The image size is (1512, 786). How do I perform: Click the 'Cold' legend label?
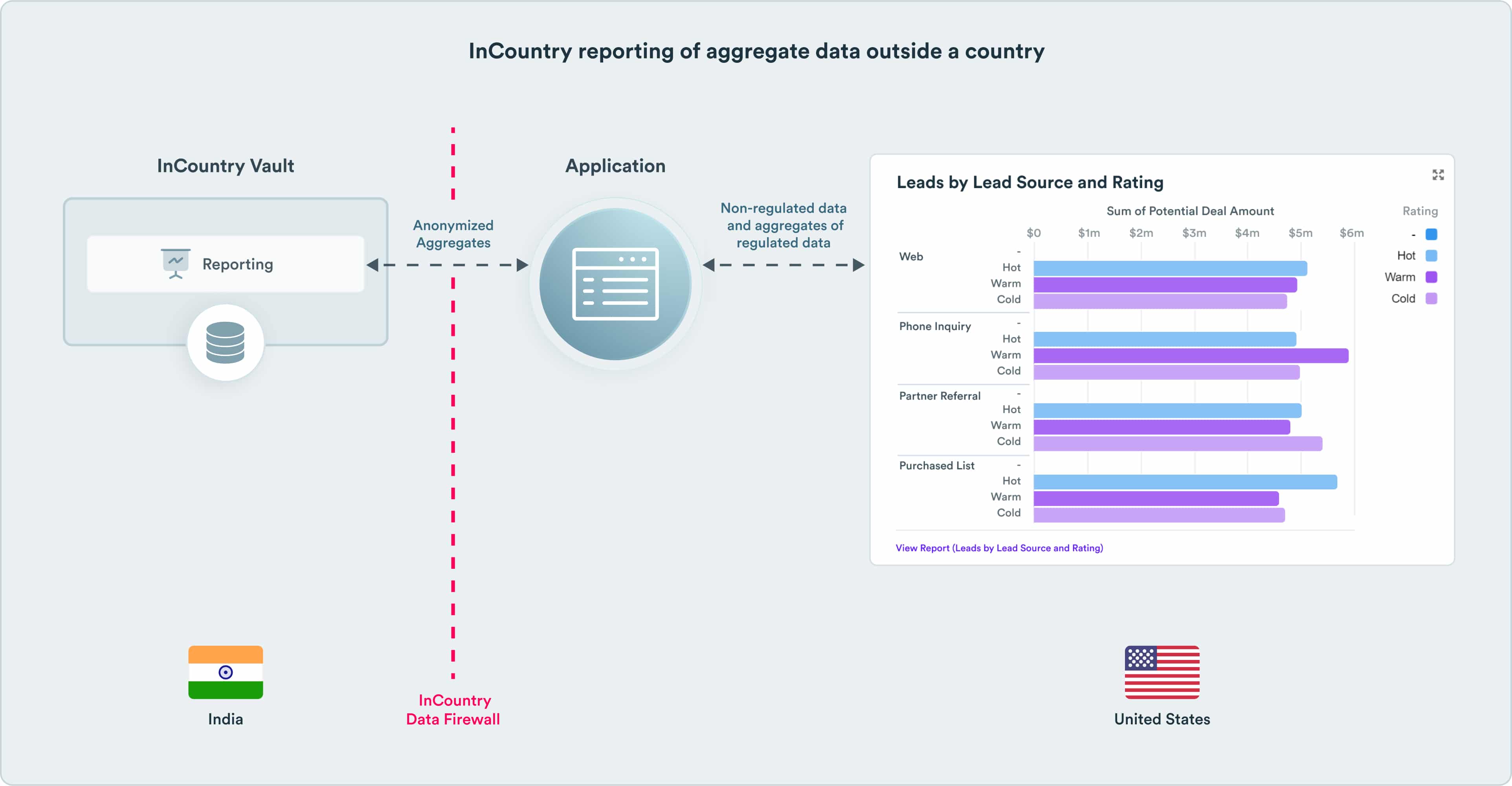pos(1404,299)
